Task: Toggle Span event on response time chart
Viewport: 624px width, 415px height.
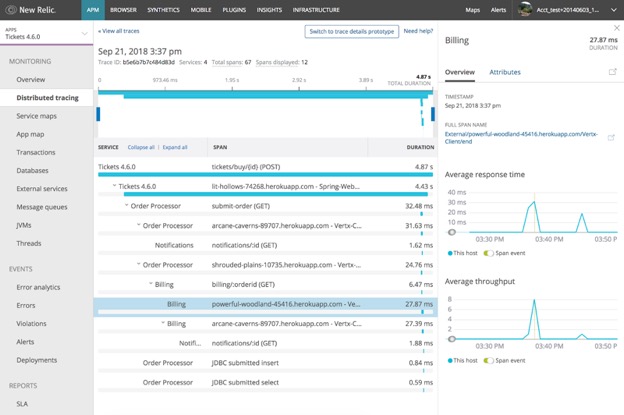Action: [x=488, y=253]
